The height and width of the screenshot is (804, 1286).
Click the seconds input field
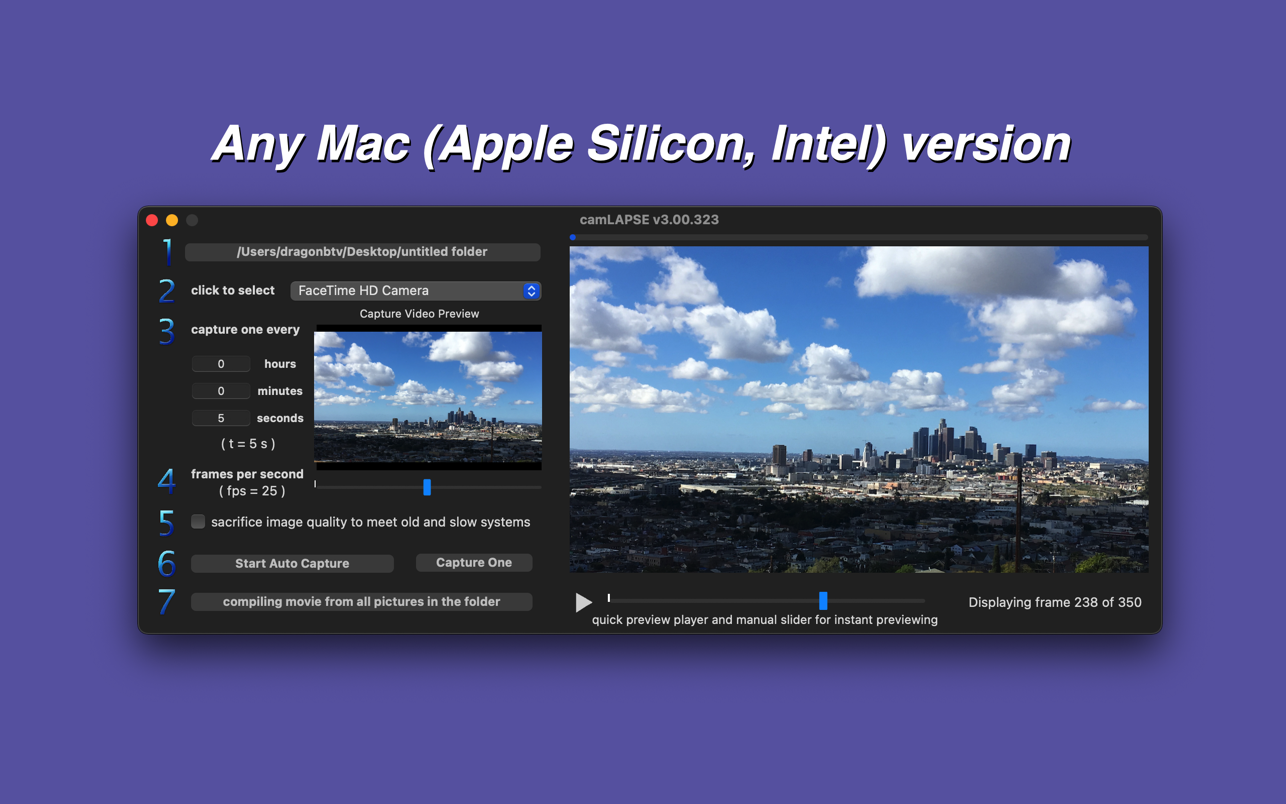221,418
